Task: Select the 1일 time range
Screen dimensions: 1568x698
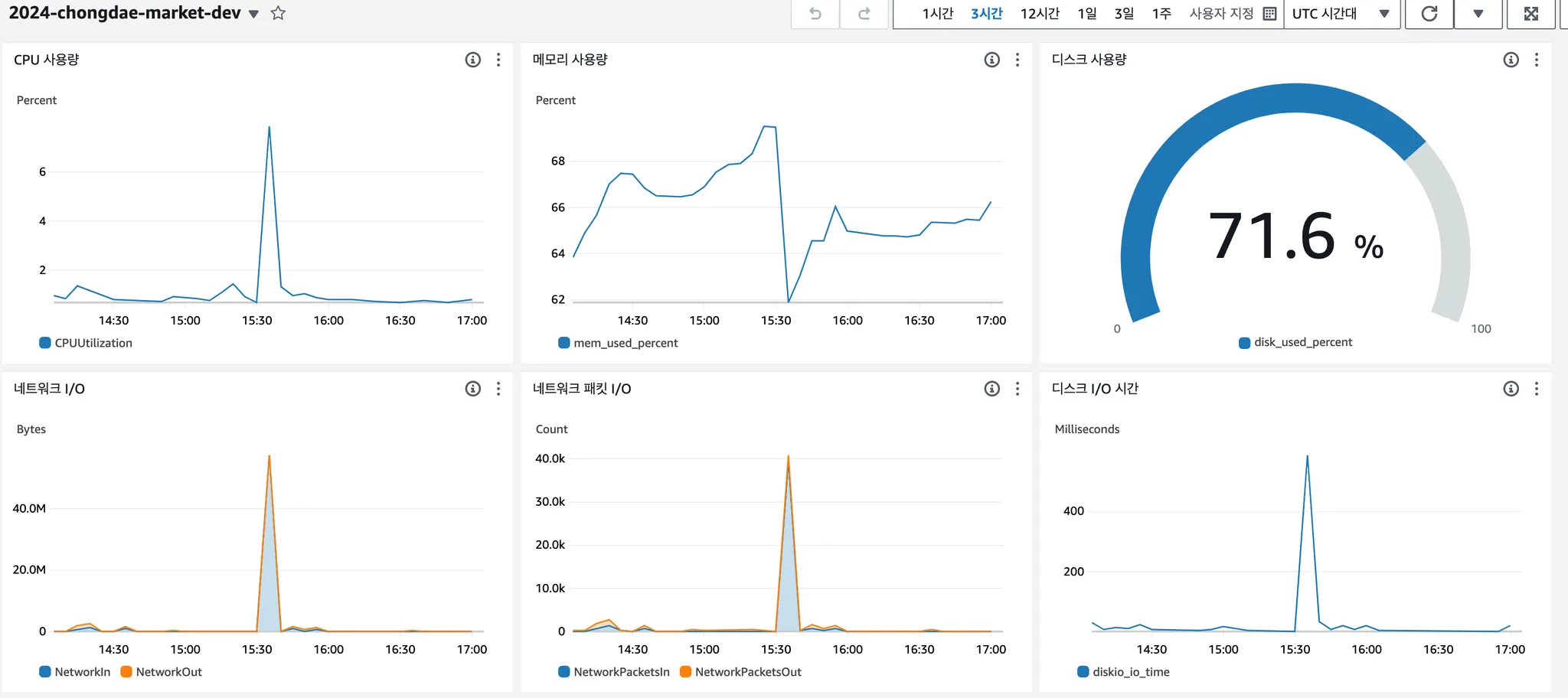Action: point(1087,14)
